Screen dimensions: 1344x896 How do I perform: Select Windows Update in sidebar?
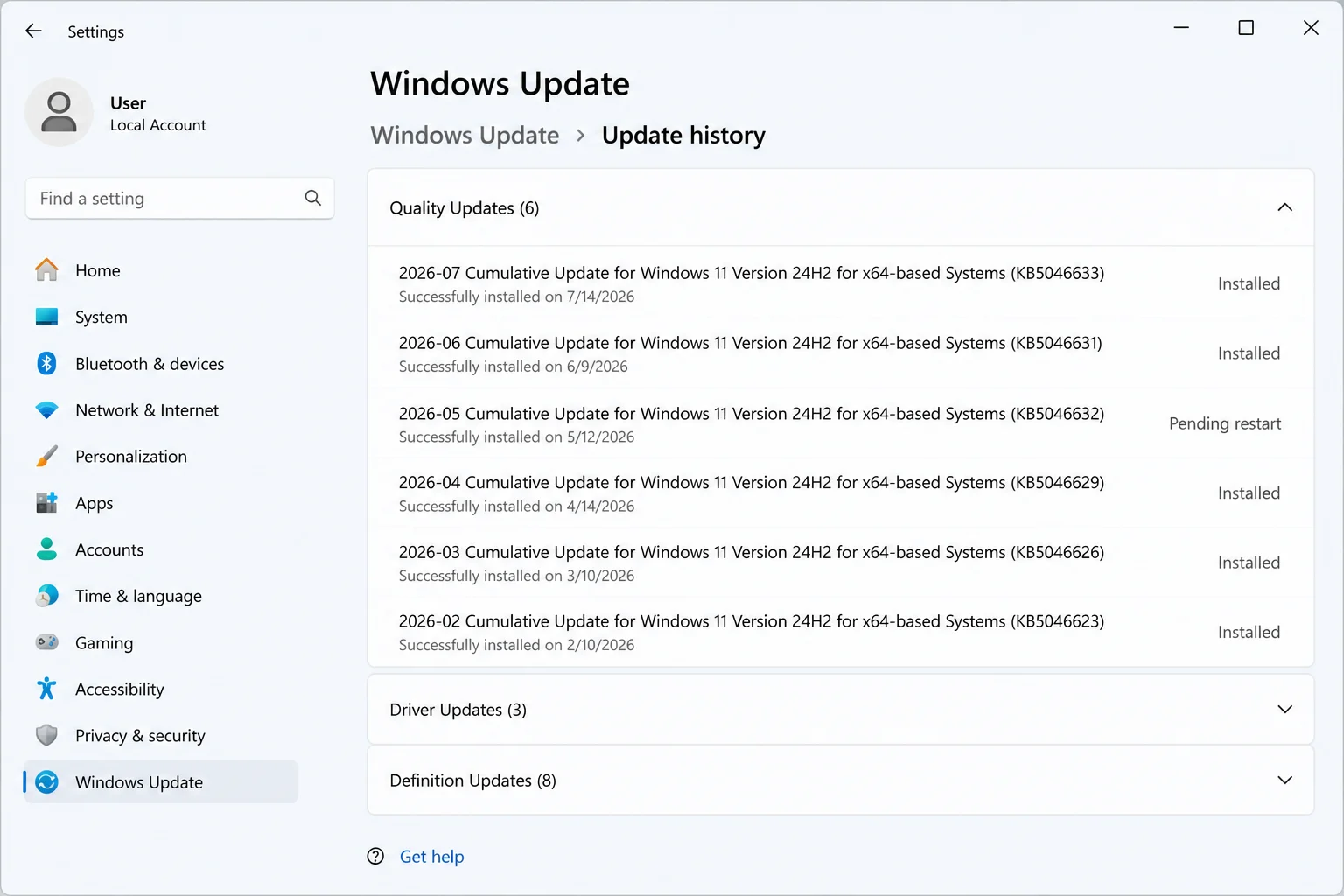pyautogui.click(x=161, y=781)
